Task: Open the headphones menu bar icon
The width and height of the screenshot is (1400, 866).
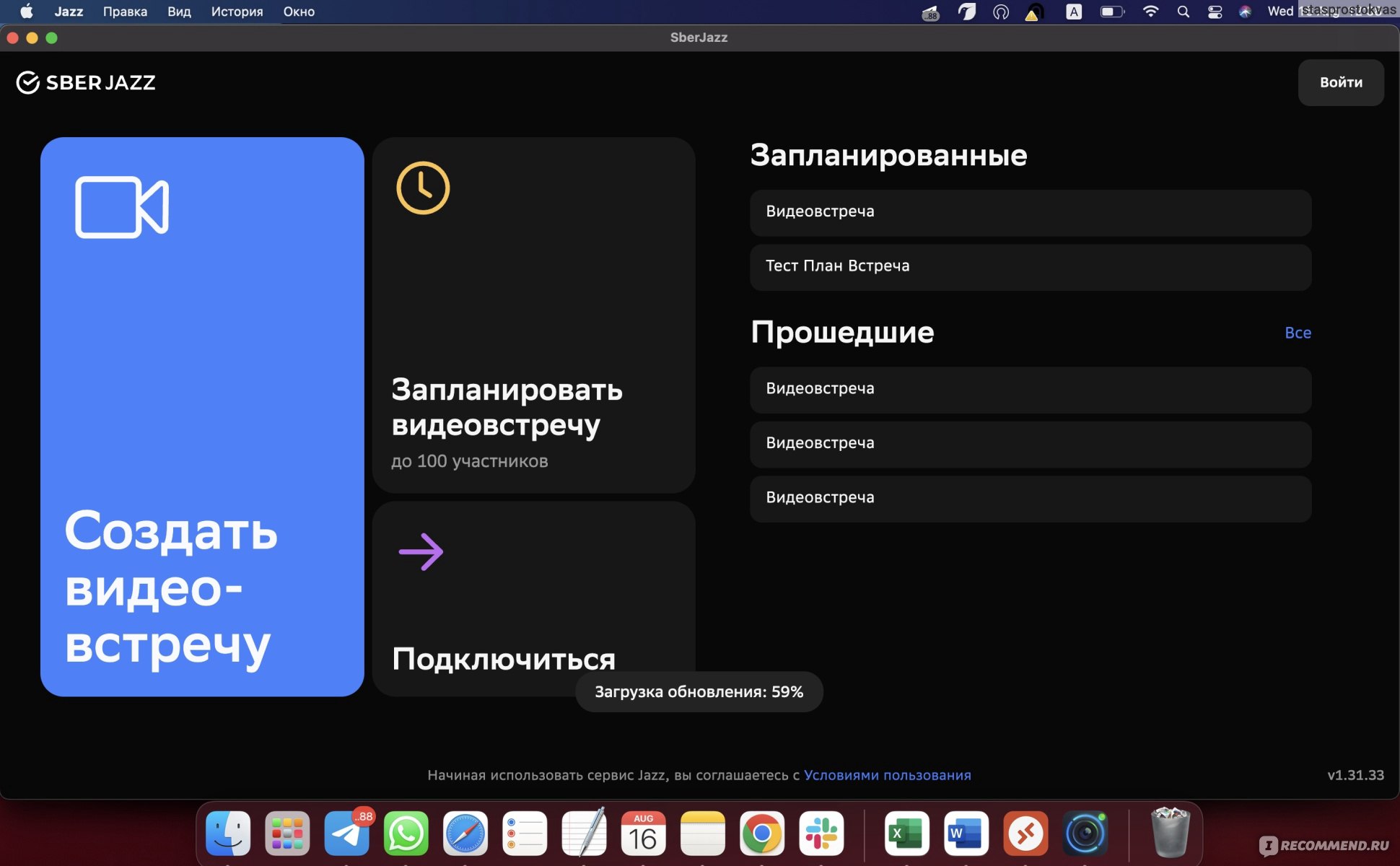Action: tap(1001, 12)
